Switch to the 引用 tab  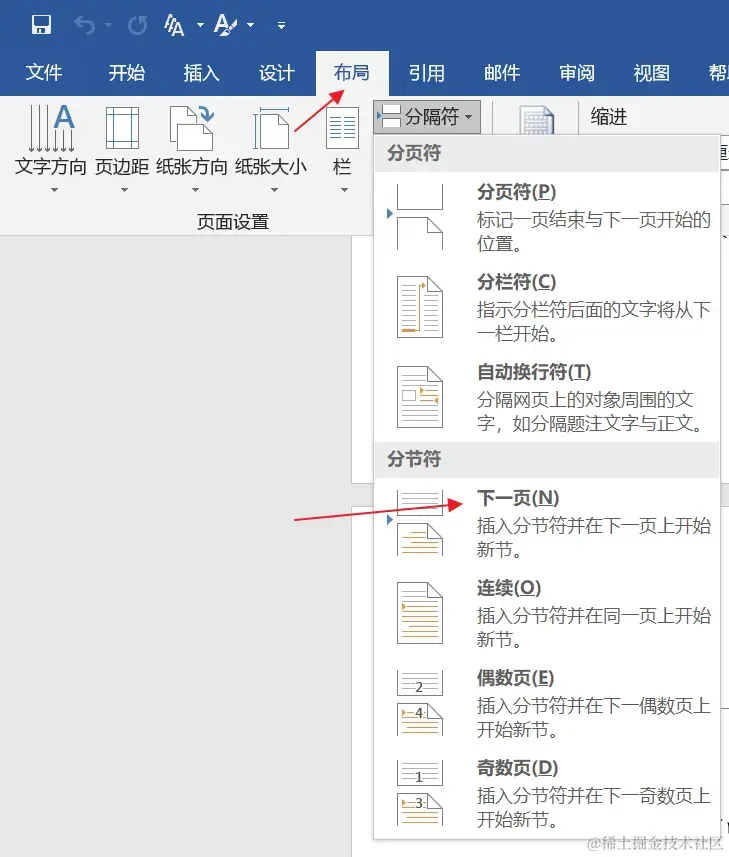(x=427, y=73)
